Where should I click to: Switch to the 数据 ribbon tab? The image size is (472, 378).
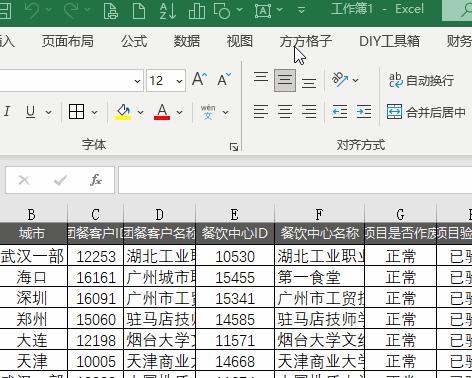pos(187,41)
